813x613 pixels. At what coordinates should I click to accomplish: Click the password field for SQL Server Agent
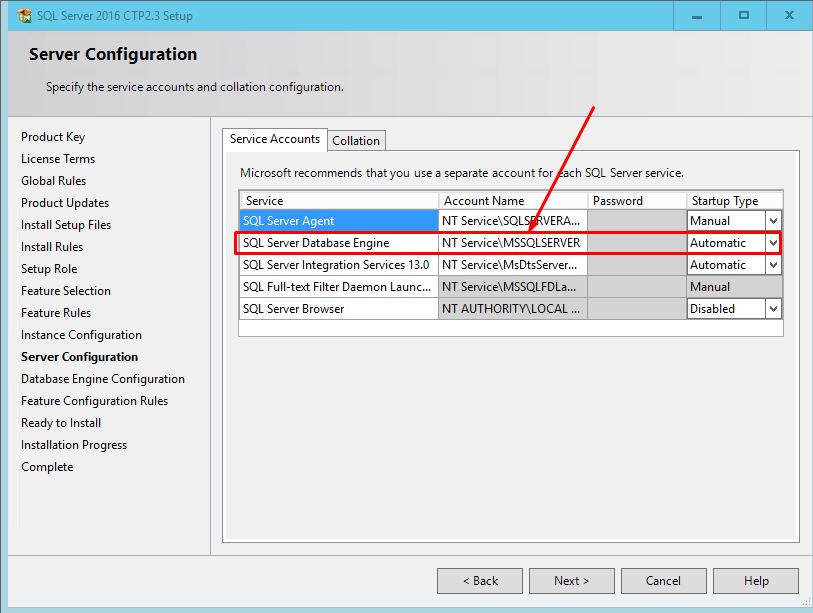(637, 221)
